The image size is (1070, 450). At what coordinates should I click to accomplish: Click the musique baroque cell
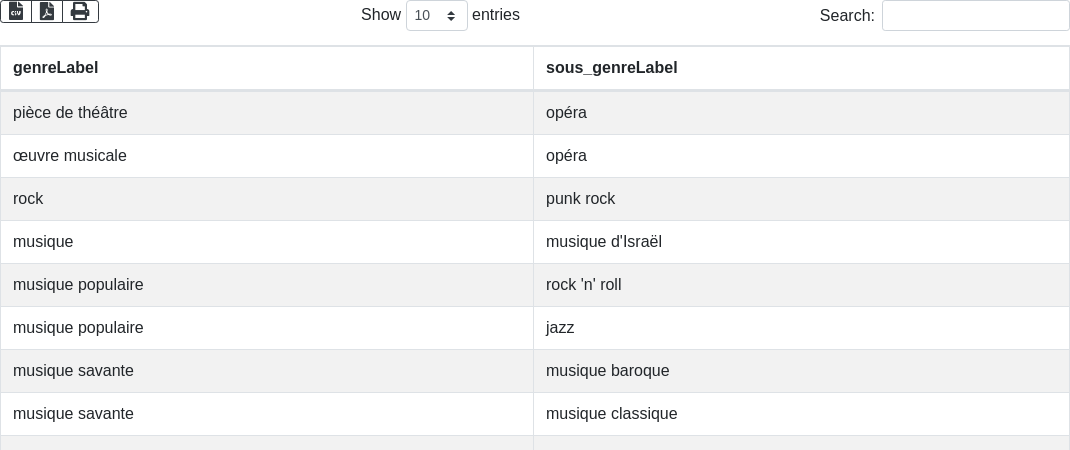tap(801, 371)
